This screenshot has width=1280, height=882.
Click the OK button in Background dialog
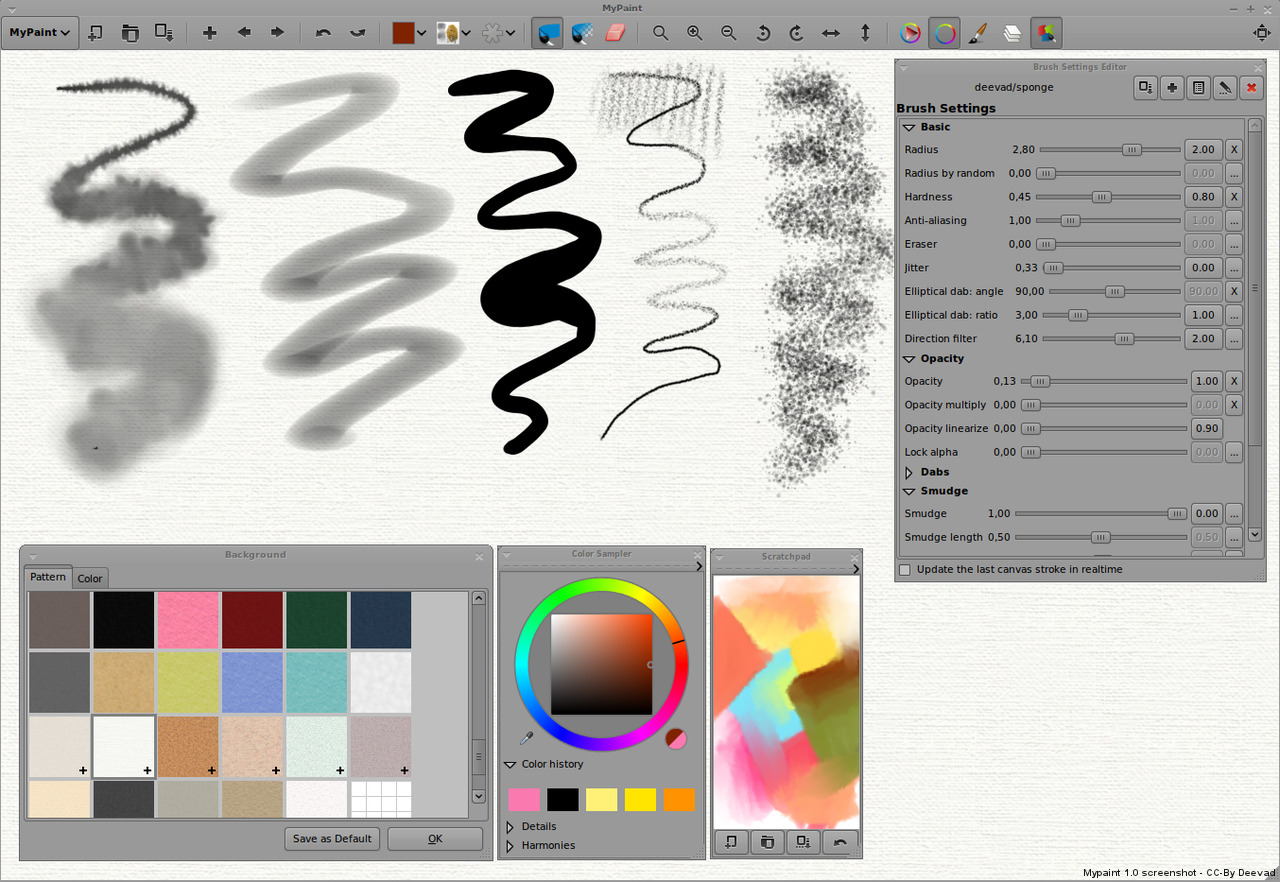[434, 839]
